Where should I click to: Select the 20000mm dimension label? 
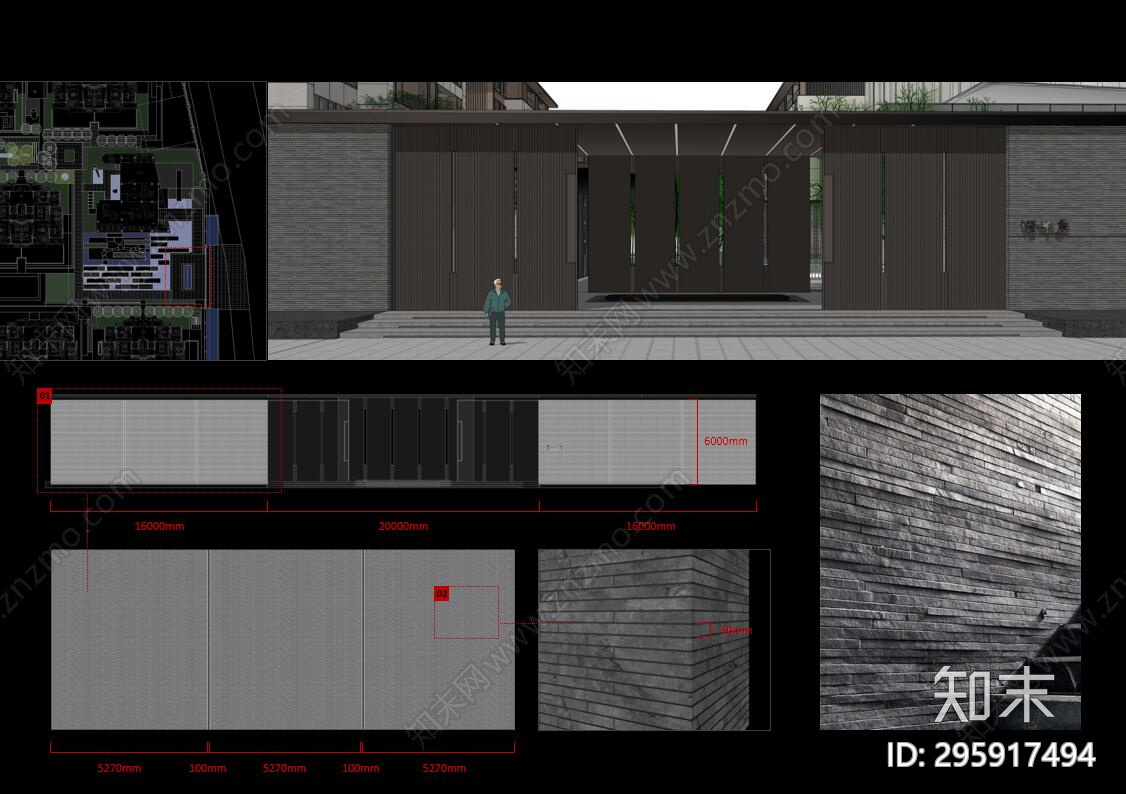tap(403, 526)
